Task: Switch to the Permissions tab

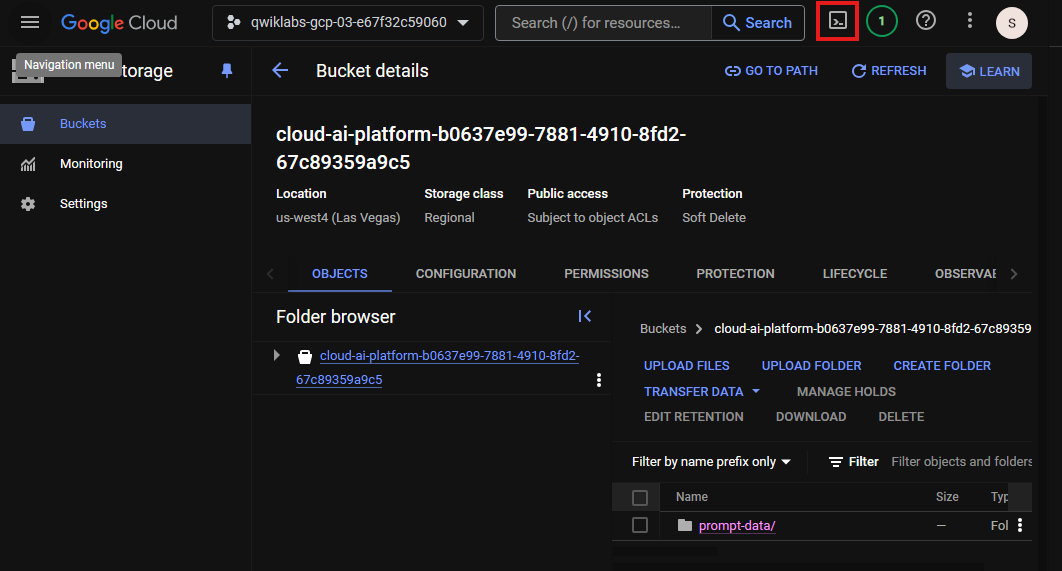Action: (606, 274)
